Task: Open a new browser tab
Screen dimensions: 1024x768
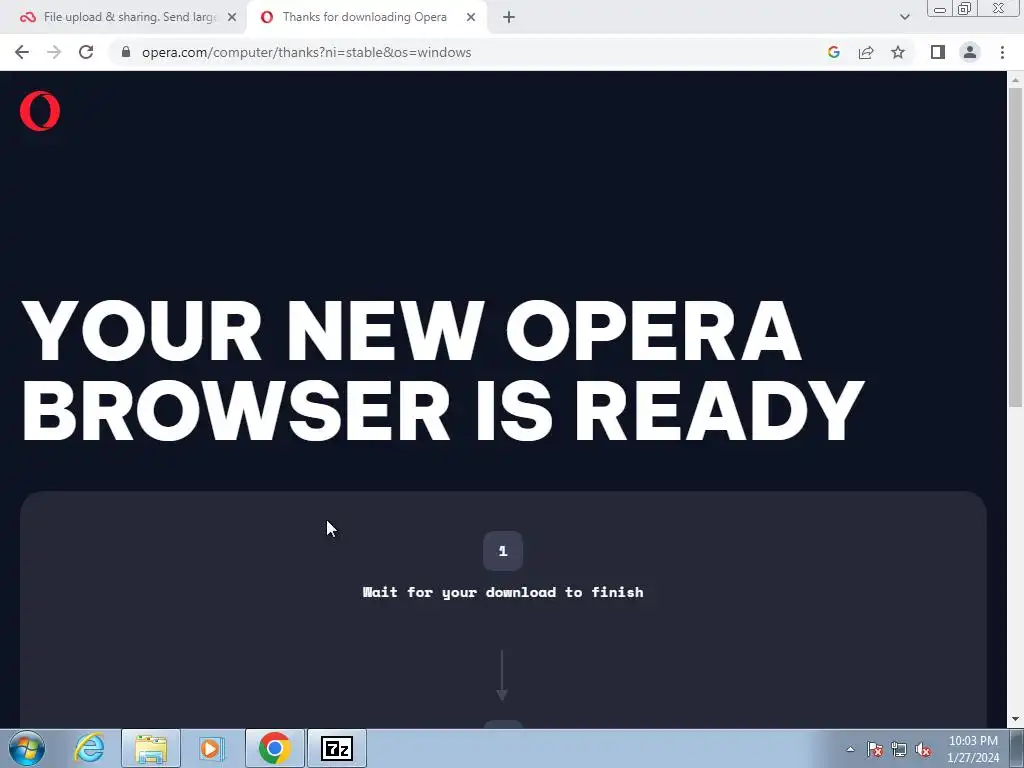Action: pyautogui.click(x=509, y=18)
